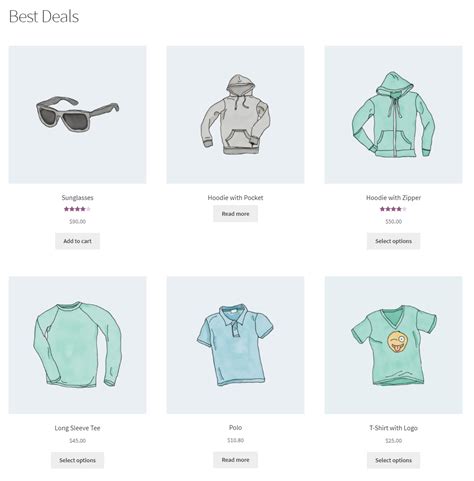
Task: Open the T-Shirt with Logo title link
Action: [x=393, y=428]
